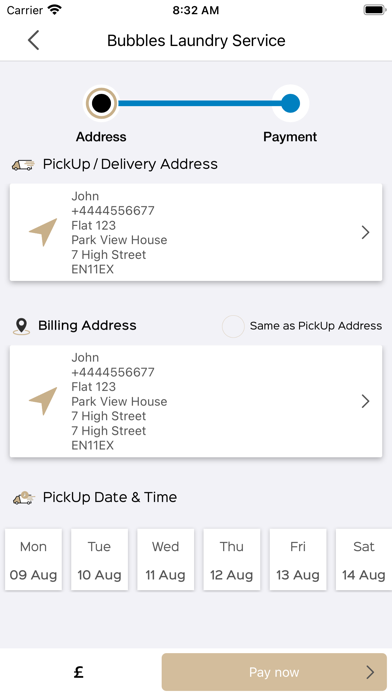
Task: Click the van clock icon beside PickUp Date & Time
Action: click(x=23, y=498)
